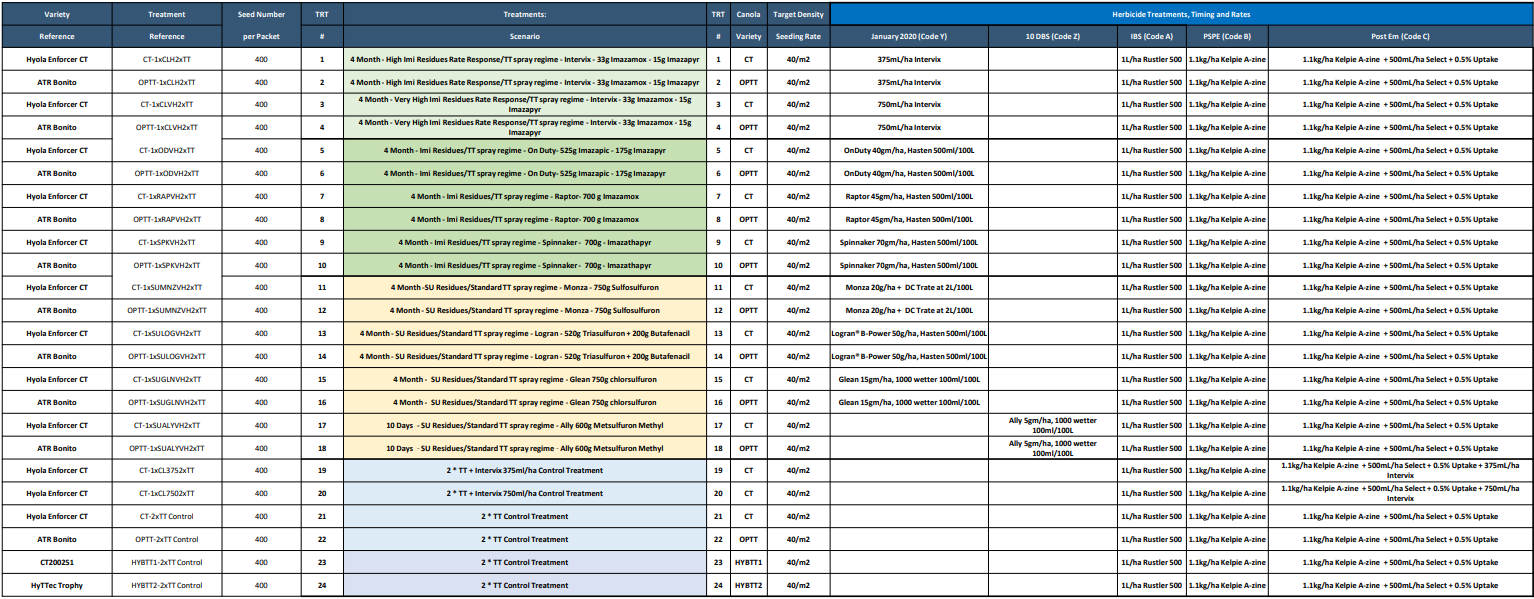
Task: Select canola variety cell 'HYBTT2'
Action: (x=748, y=585)
